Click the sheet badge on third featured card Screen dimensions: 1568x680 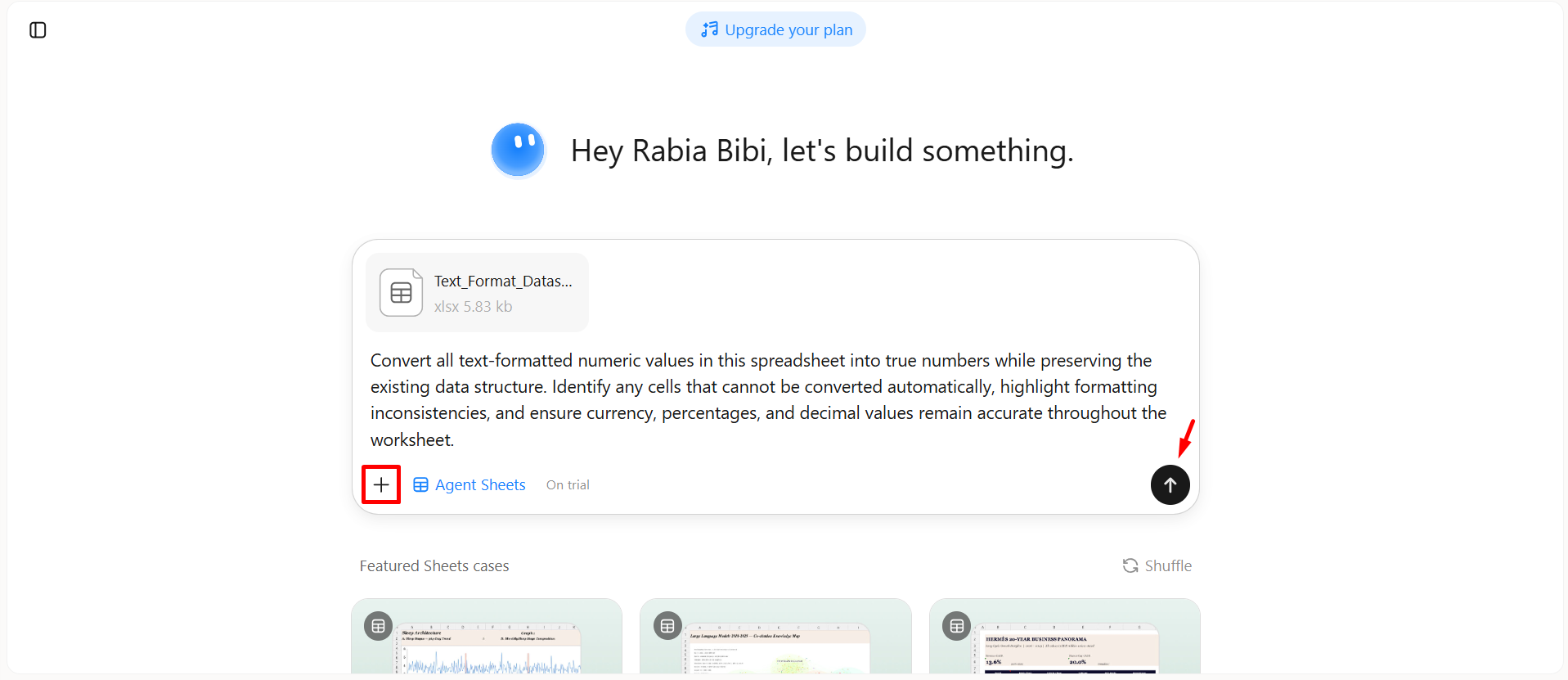click(956, 626)
